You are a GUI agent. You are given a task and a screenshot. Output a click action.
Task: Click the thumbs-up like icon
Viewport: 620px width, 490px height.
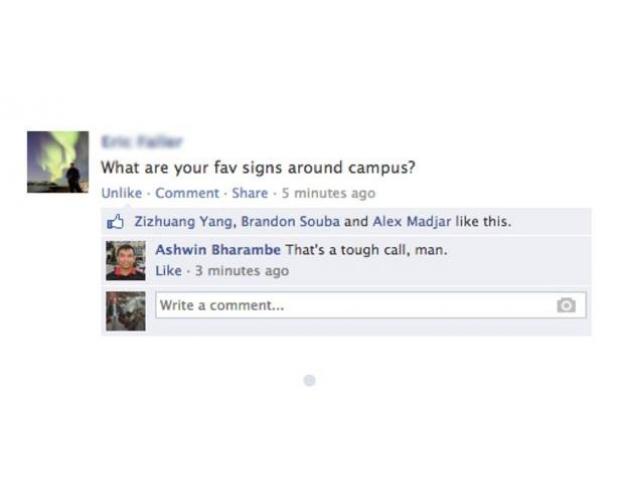tap(115, 222)
